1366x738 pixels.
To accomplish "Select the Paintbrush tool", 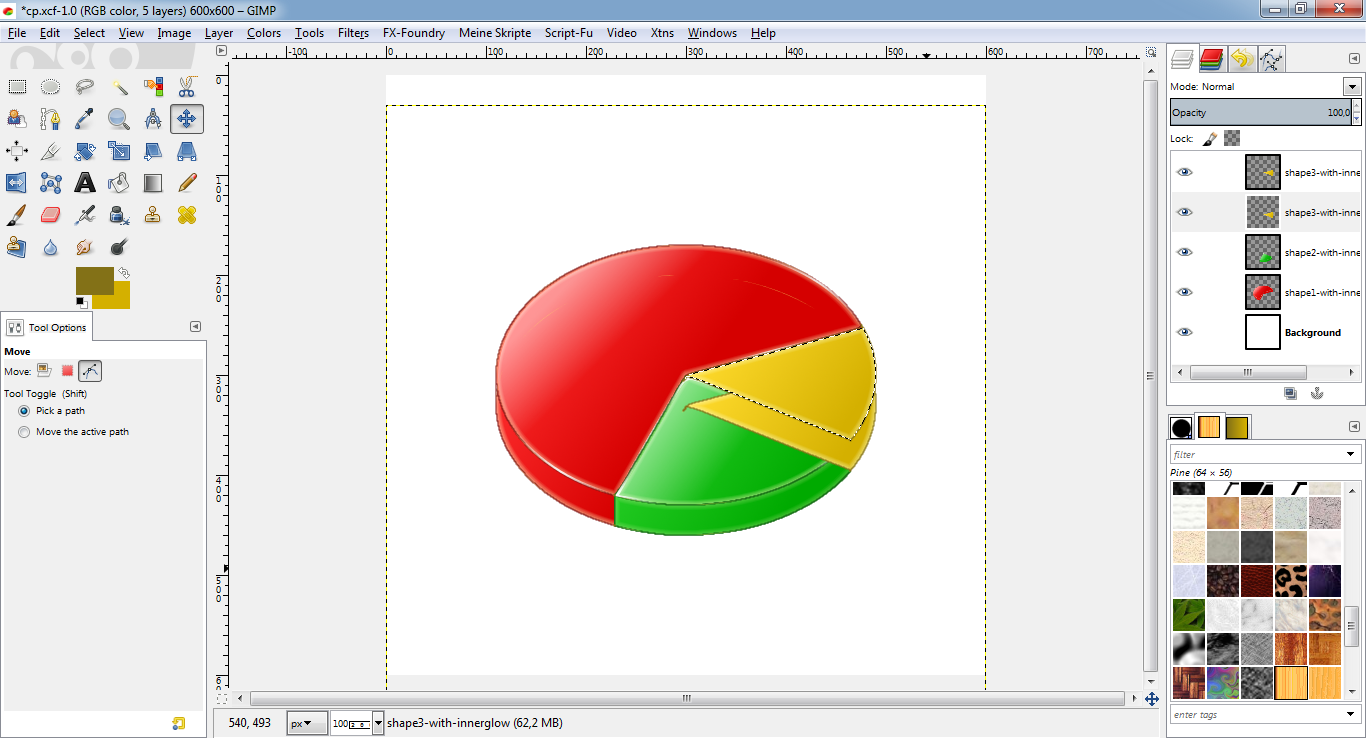I will tap(17, 215).
